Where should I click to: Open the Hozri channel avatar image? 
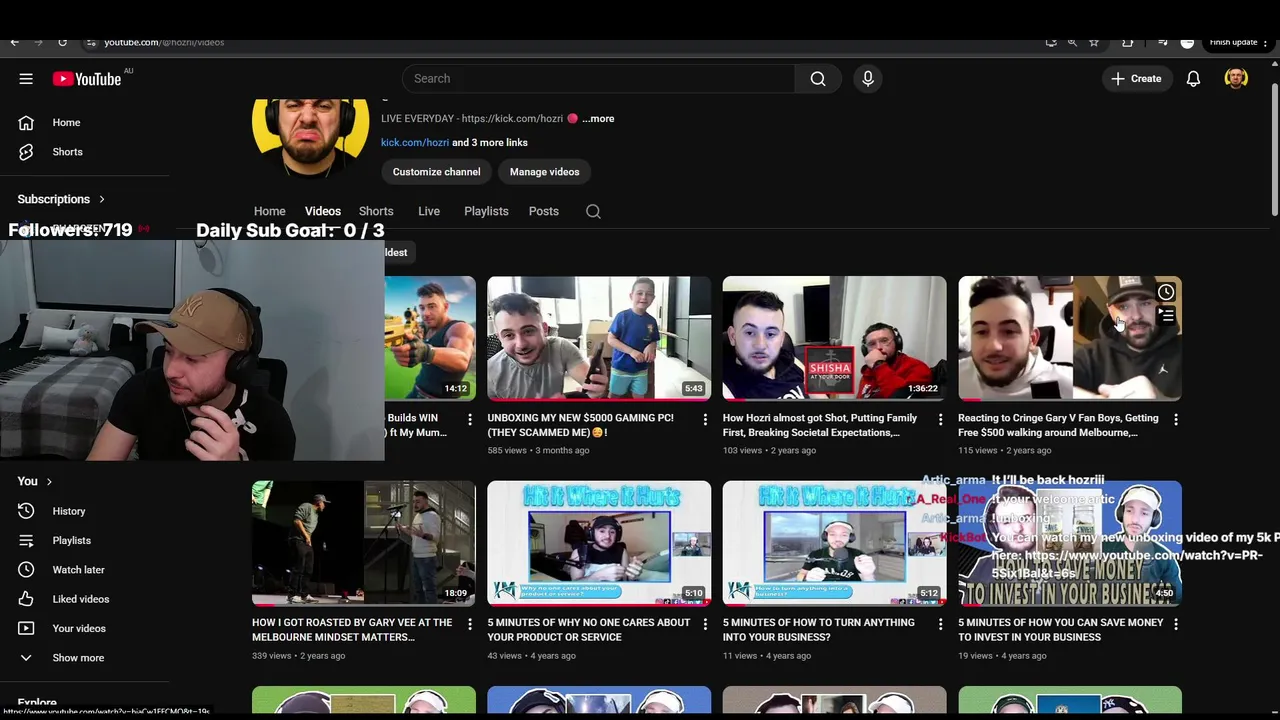[310, 138]
